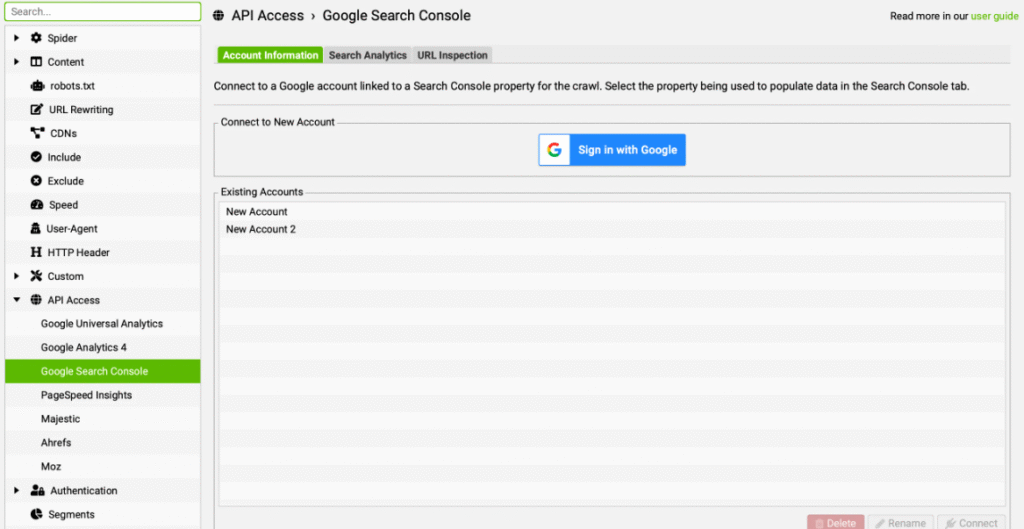Open Google Universal Analytics settings
1024x529 pixels.
tap(102, 324)
